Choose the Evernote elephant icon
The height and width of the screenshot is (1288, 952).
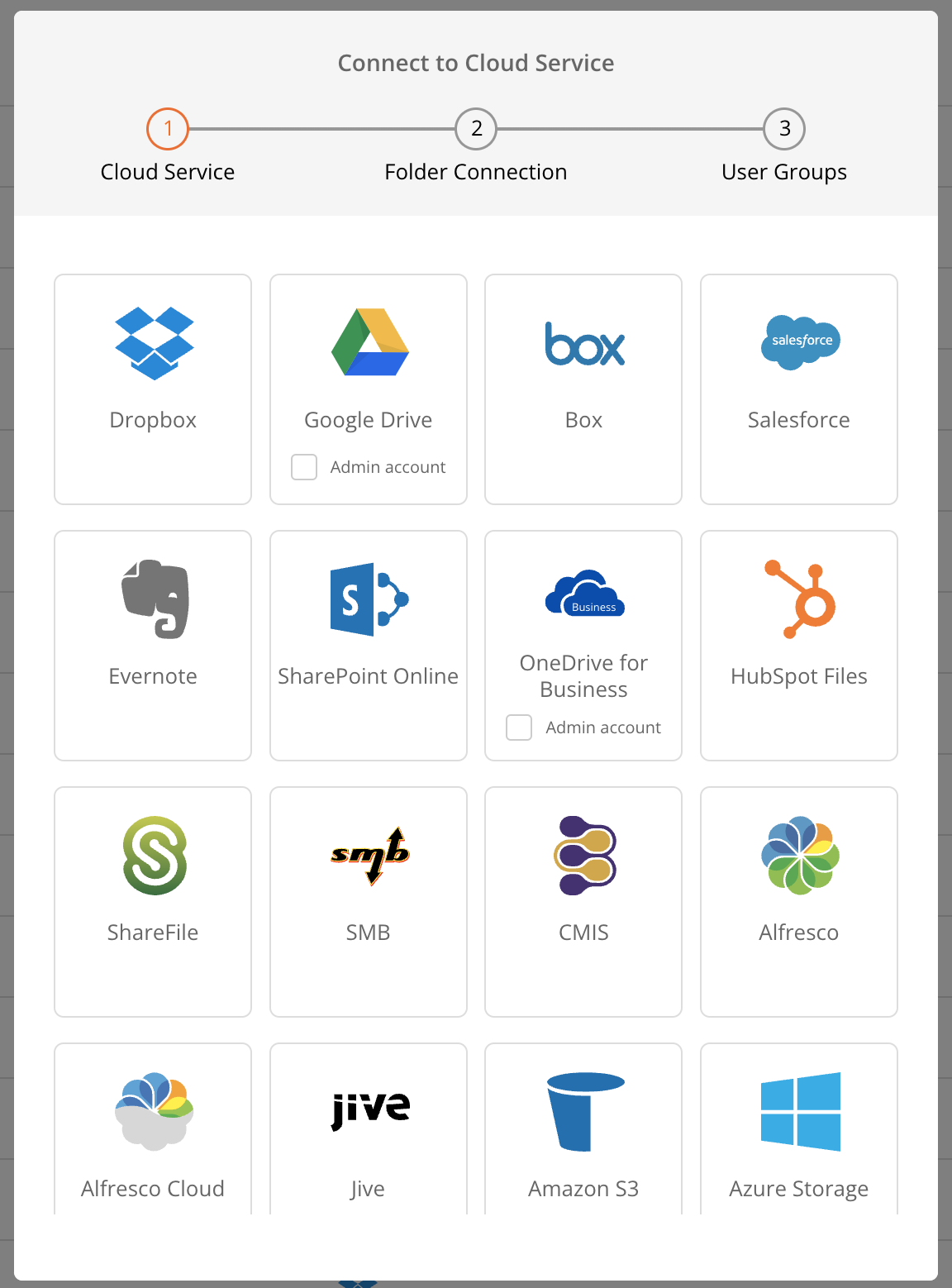(155, 599)
